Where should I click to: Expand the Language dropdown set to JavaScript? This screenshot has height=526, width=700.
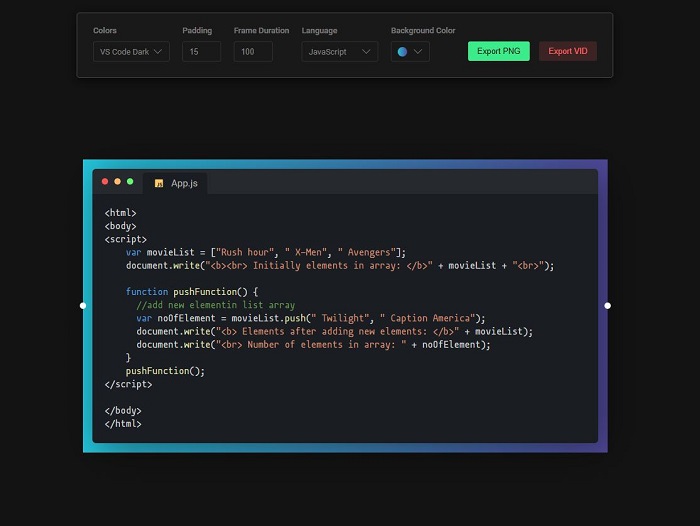339,51
